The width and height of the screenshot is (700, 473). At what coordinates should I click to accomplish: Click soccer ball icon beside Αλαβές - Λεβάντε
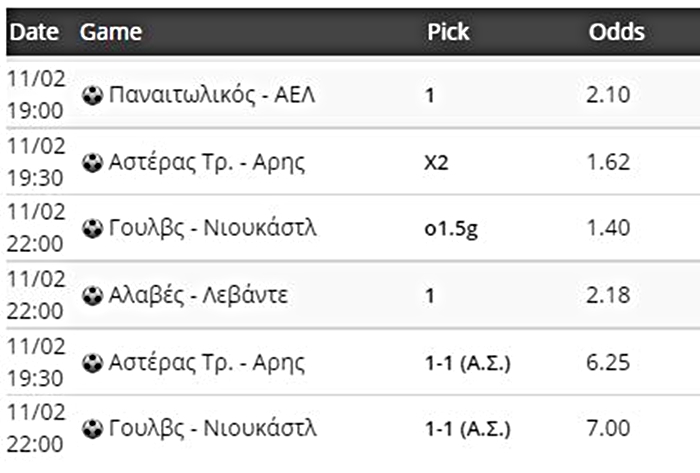click(x=93, y=295)
